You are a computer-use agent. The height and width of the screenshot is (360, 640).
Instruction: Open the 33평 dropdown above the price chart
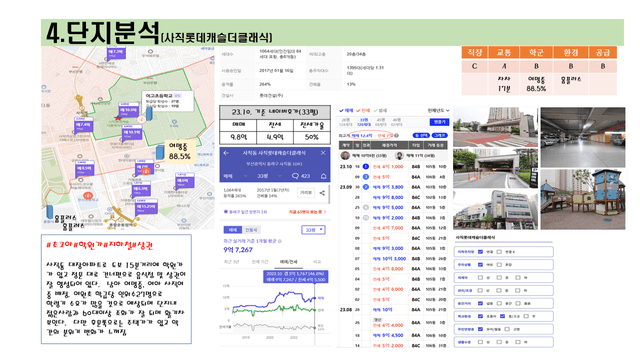(x=313, y=230)
